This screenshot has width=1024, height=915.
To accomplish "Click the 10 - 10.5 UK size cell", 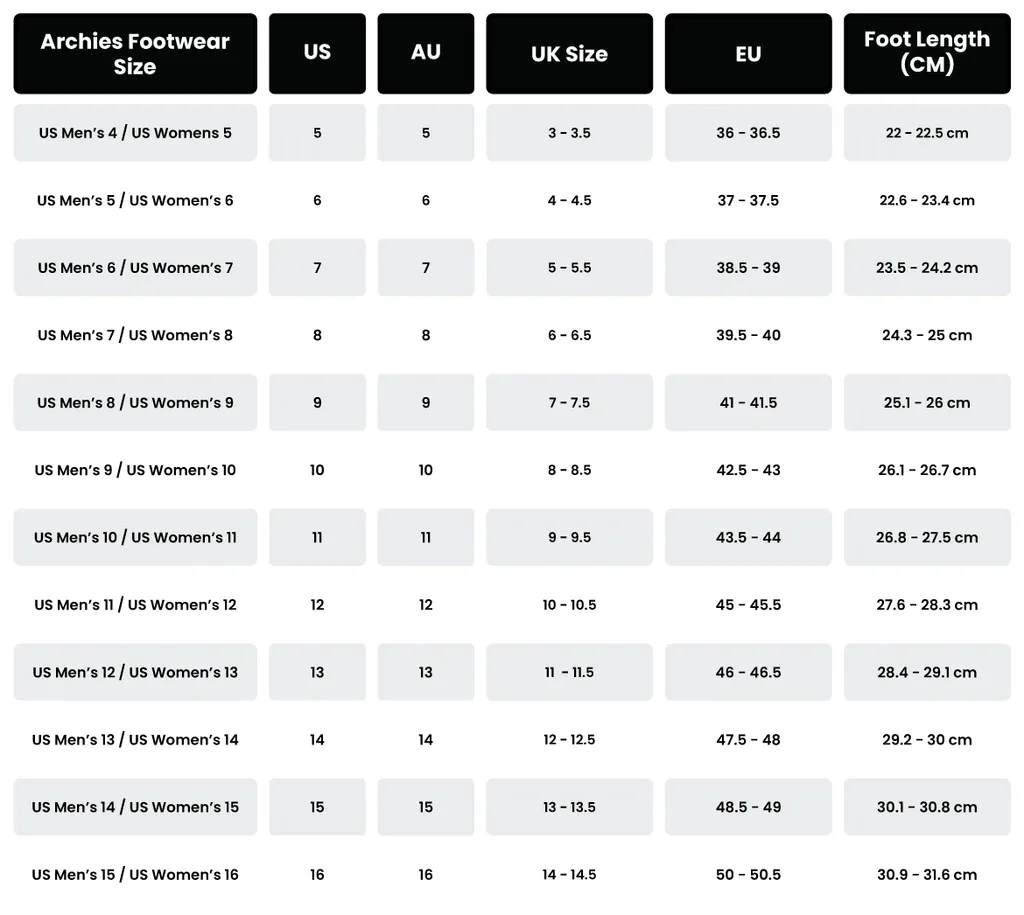I will click(569, 605).
